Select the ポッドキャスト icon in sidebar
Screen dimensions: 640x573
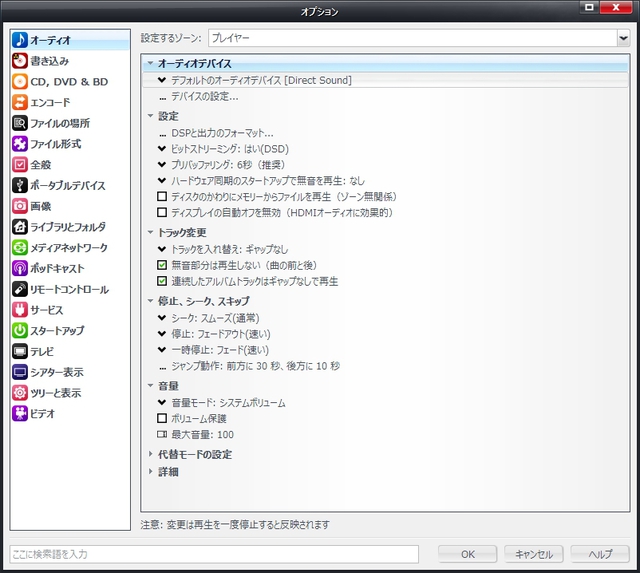coord(20,268)
